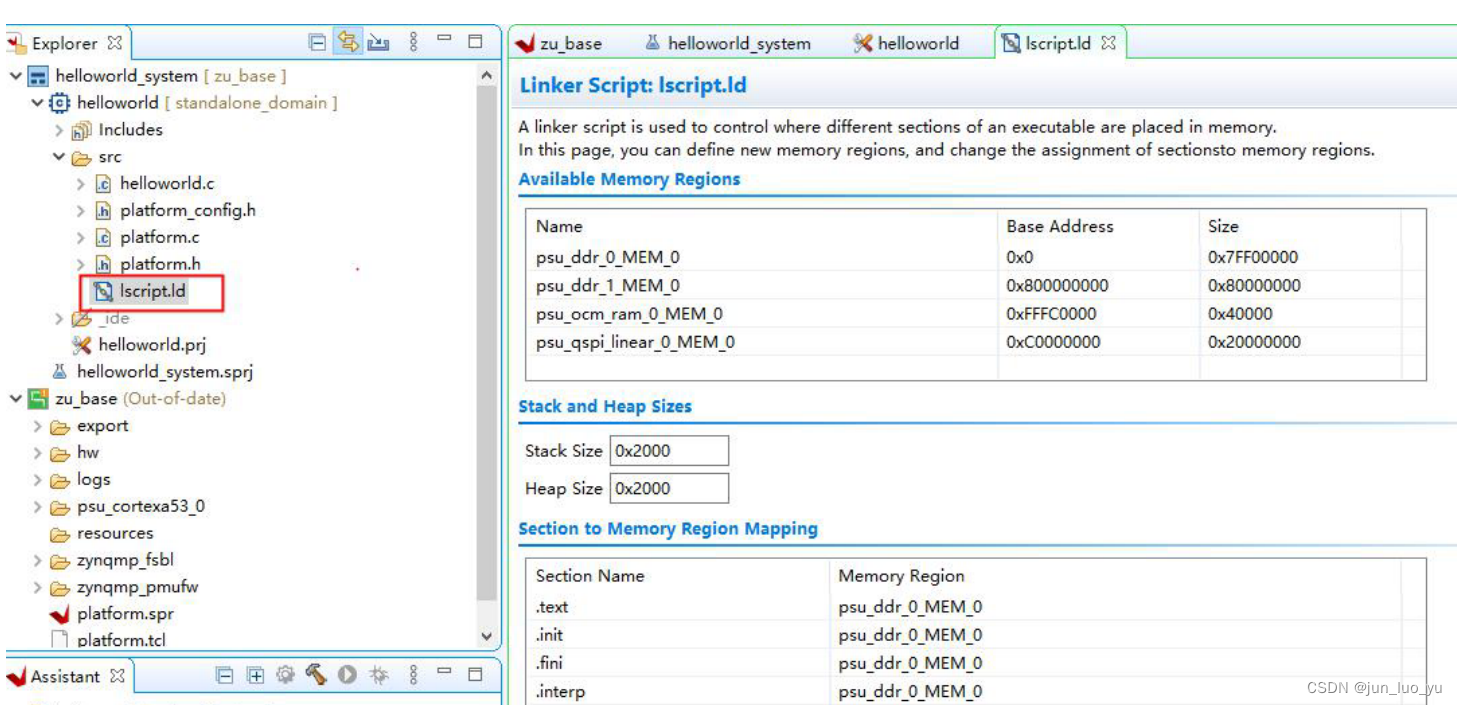Expand the psu_cortexa53_0 folder
Viewport: 1457px width, 705px height.
click(x=38, y=507)
